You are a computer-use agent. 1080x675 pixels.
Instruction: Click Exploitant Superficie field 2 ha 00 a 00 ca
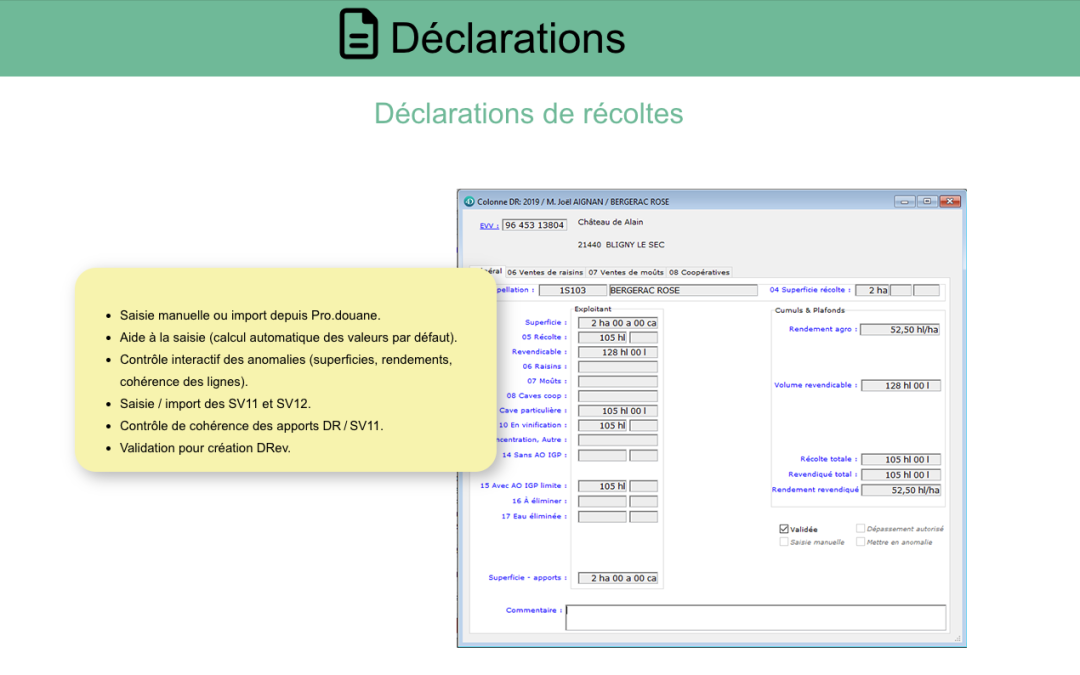pos(618,323)
